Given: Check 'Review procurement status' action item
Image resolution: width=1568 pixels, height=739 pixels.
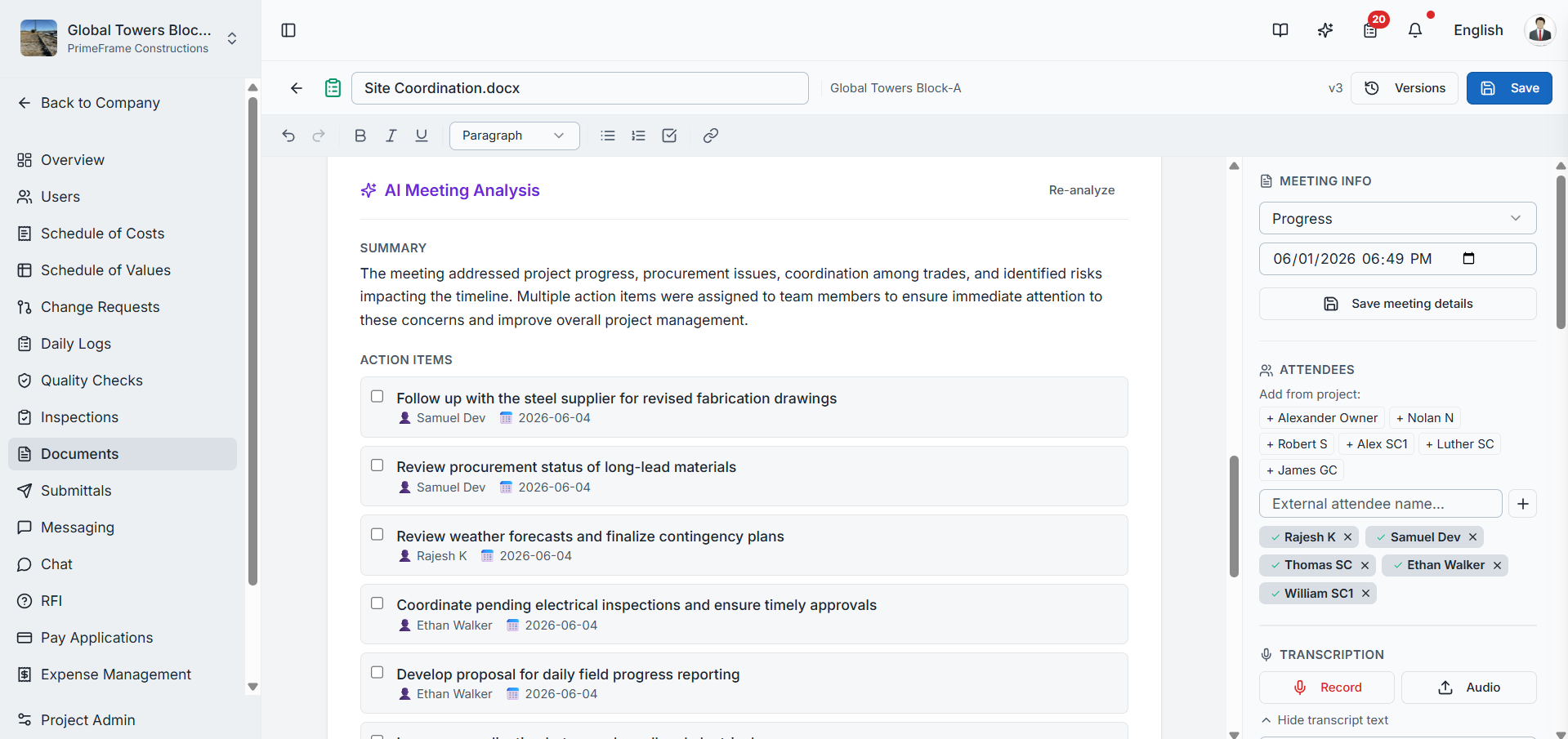Looking at the screenshot, I should point(377,465).
